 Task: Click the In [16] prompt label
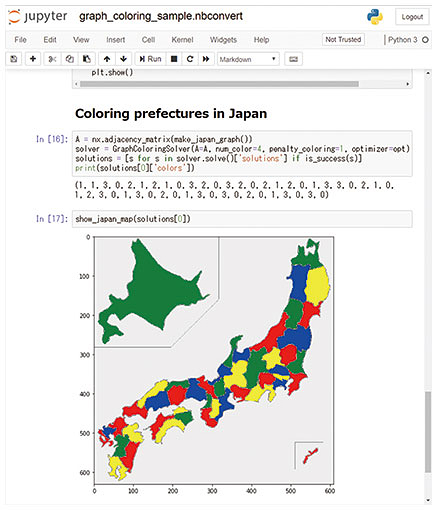coord(52,139)
